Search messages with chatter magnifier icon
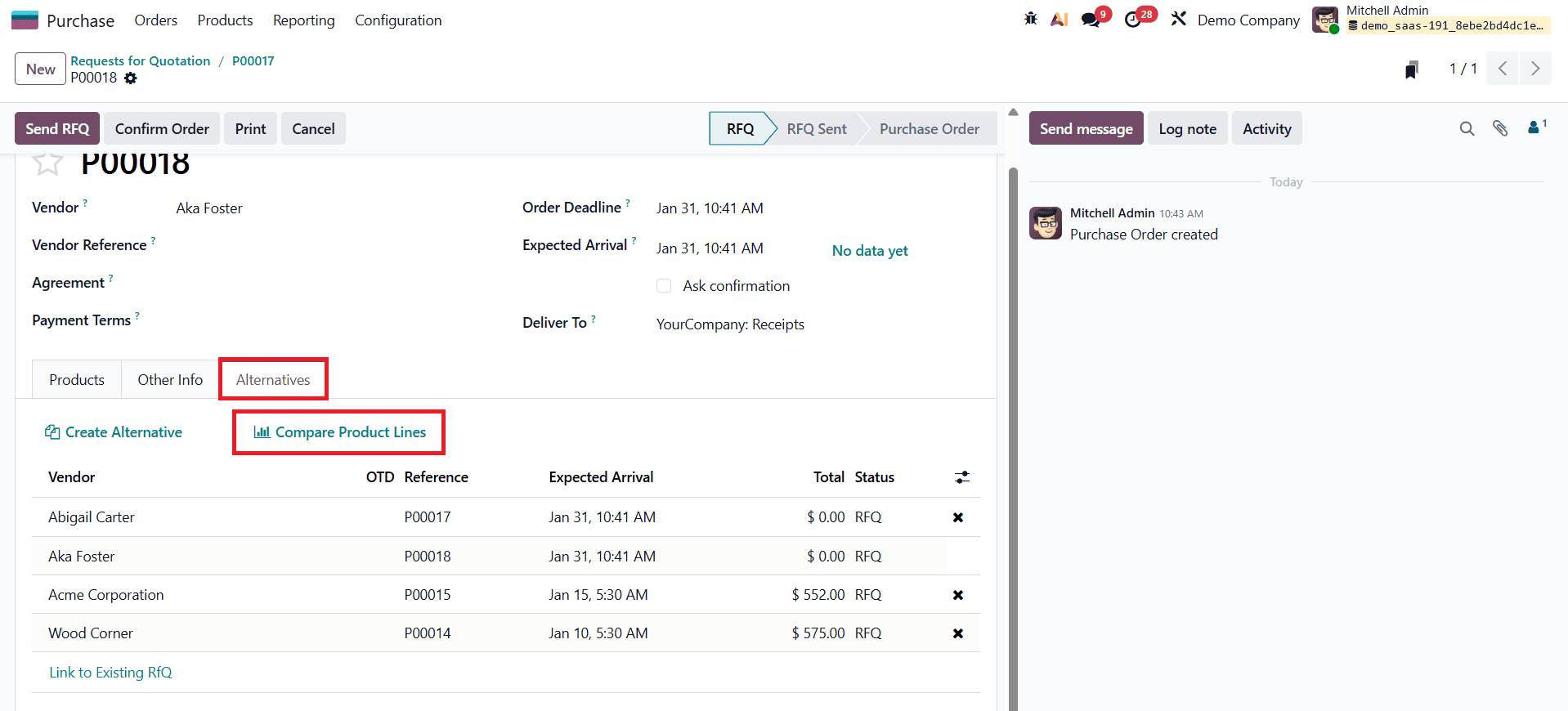1568x711 pixels. tap(1467, 128)
